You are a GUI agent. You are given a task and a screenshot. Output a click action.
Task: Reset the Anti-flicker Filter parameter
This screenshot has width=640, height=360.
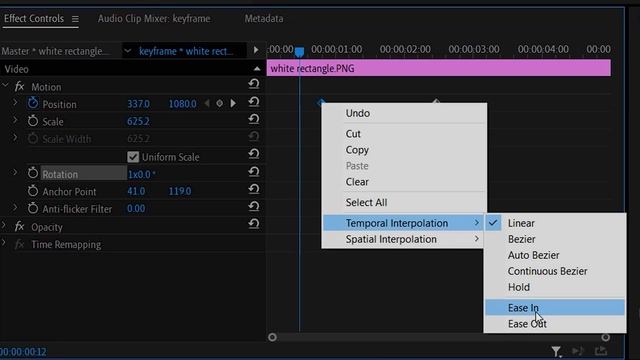tap(254, 207)
